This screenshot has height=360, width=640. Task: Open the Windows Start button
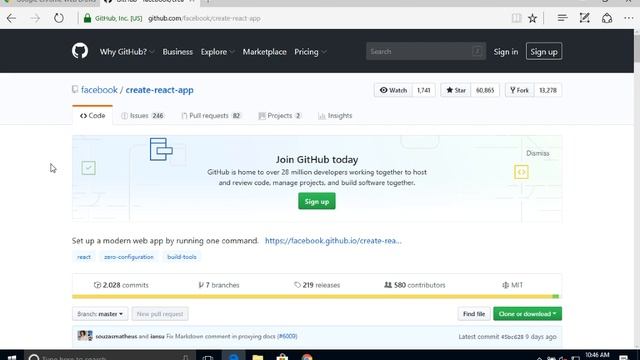click(12, 358)
